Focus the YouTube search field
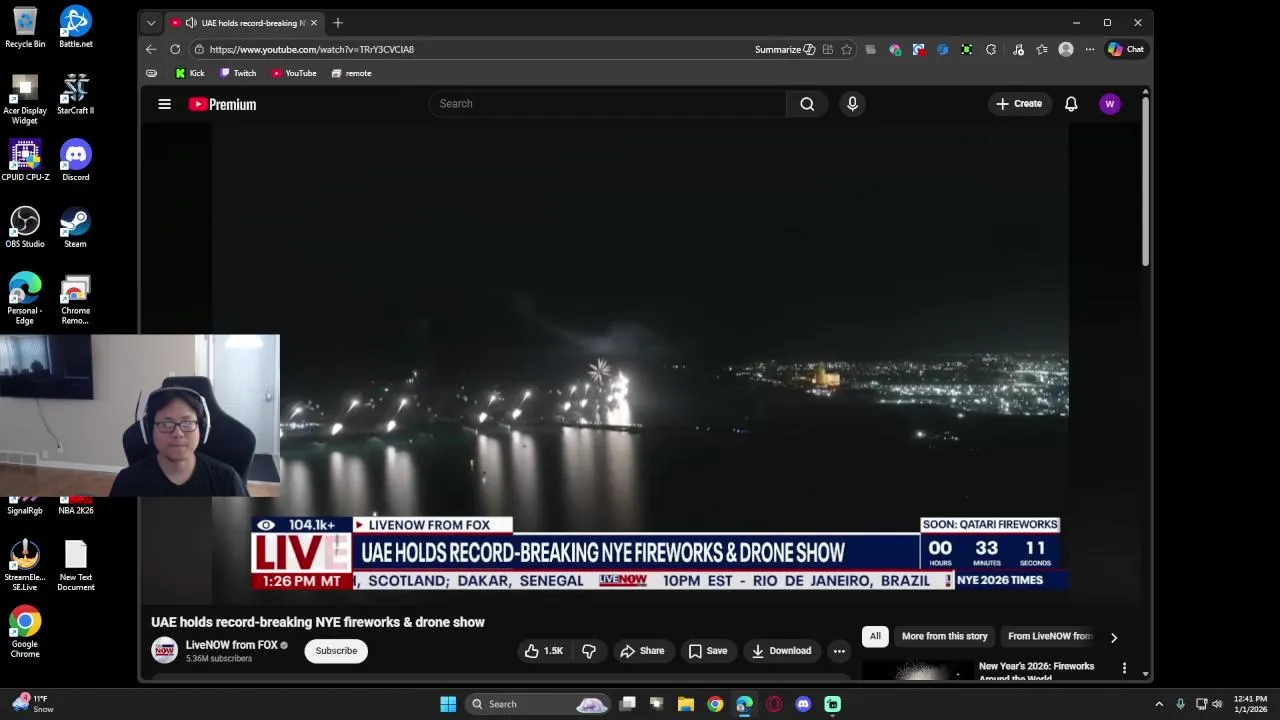The width and height of the screenshot is (1280, 720). pyautogui.click(x=608, y=104)
